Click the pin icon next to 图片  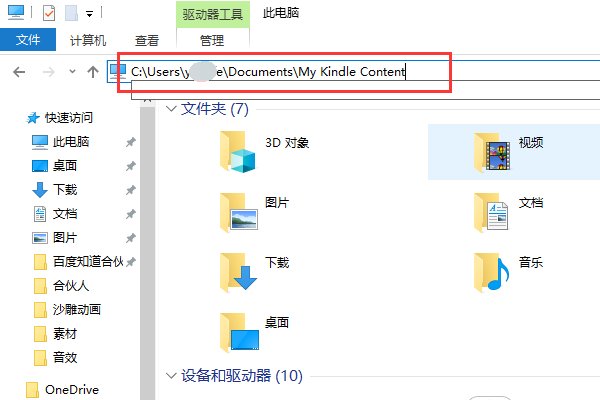[x=130, y=238]
